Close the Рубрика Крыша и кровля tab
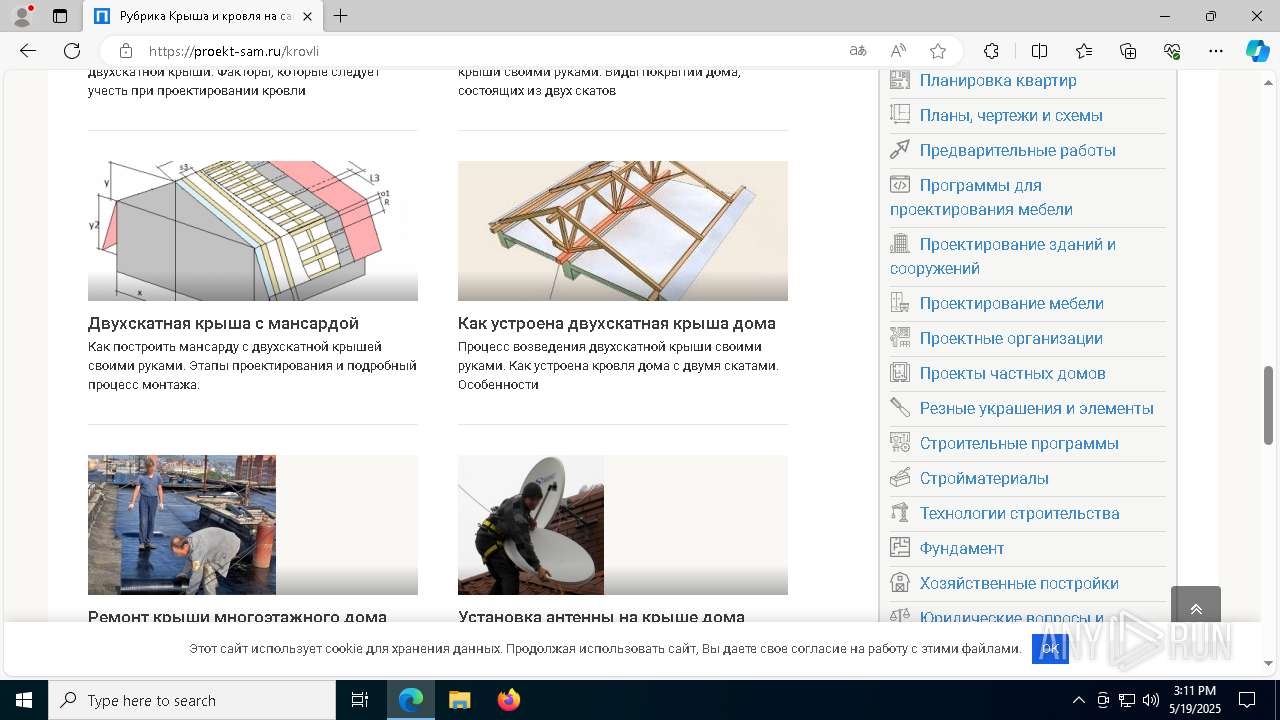Image resolution: width=1280 pixels, height=720 pixels. [307, 16]
